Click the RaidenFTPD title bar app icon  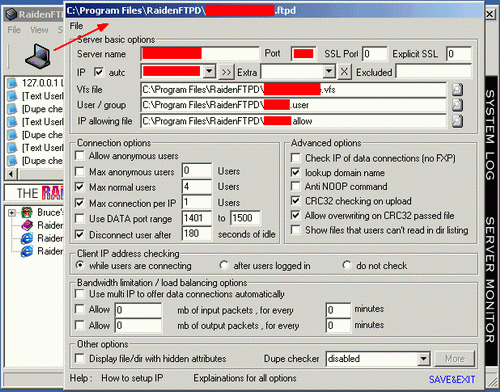[11, 14]
